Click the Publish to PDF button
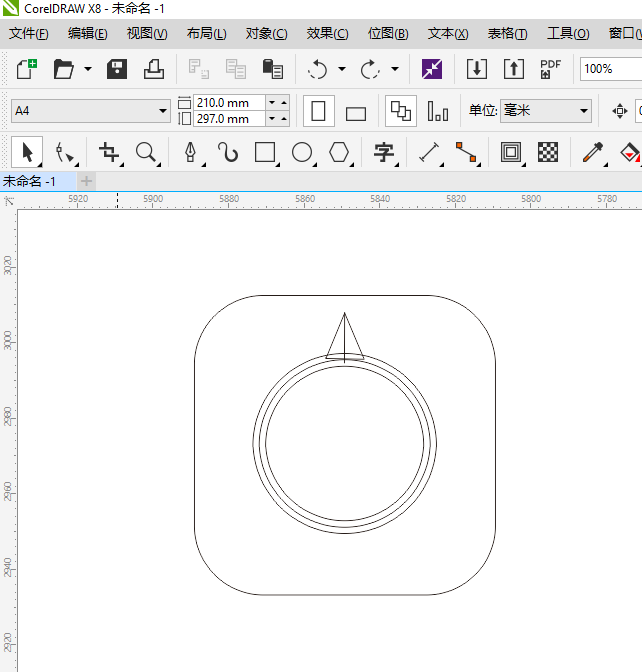The width and height of the screenshot is (642, 672). click(x=550, y=69)
